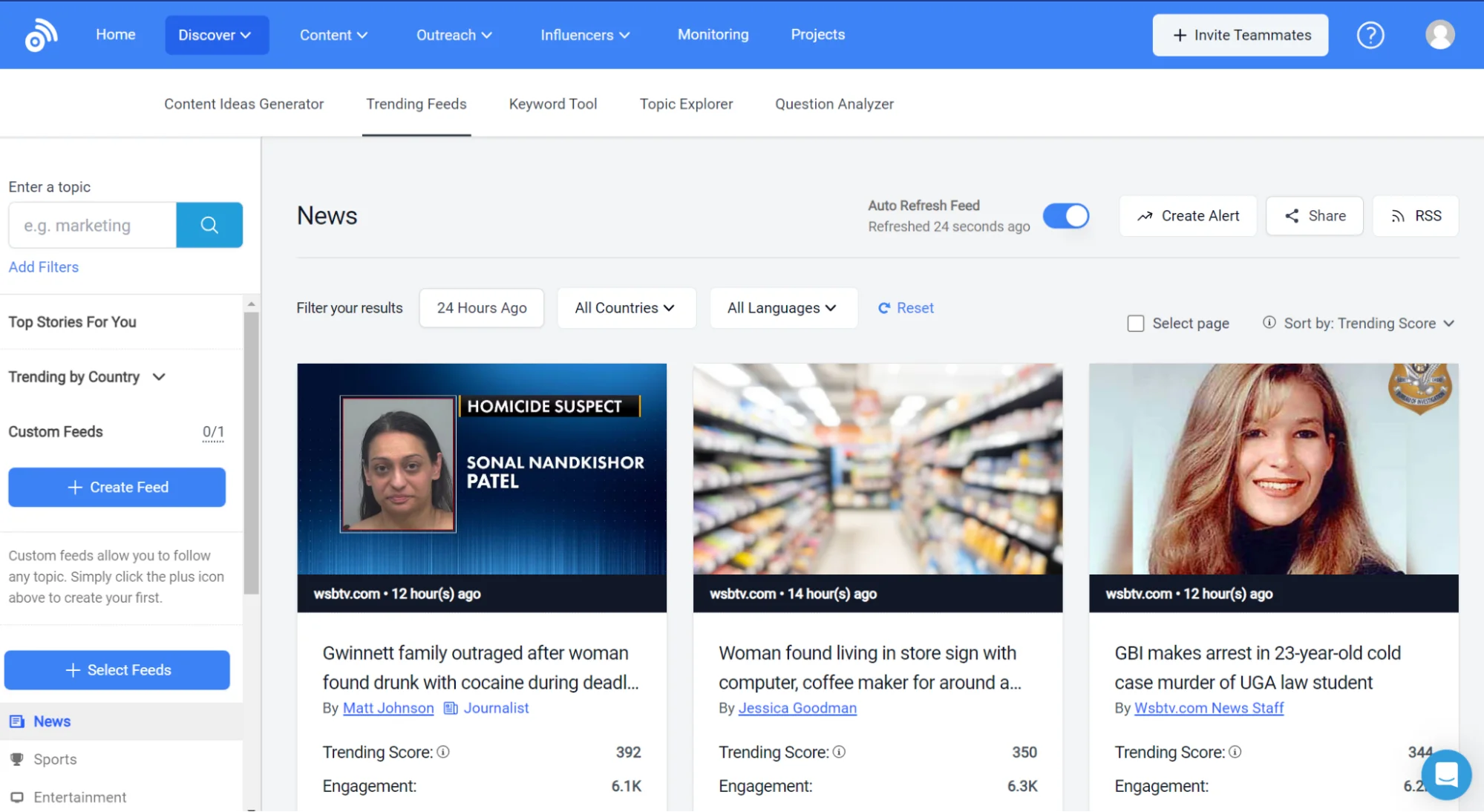The height and width of the screenshot is (812, 1484).
Task: Open the help question mark icon
Action: pyautogui.click(x=1370, y=35)
